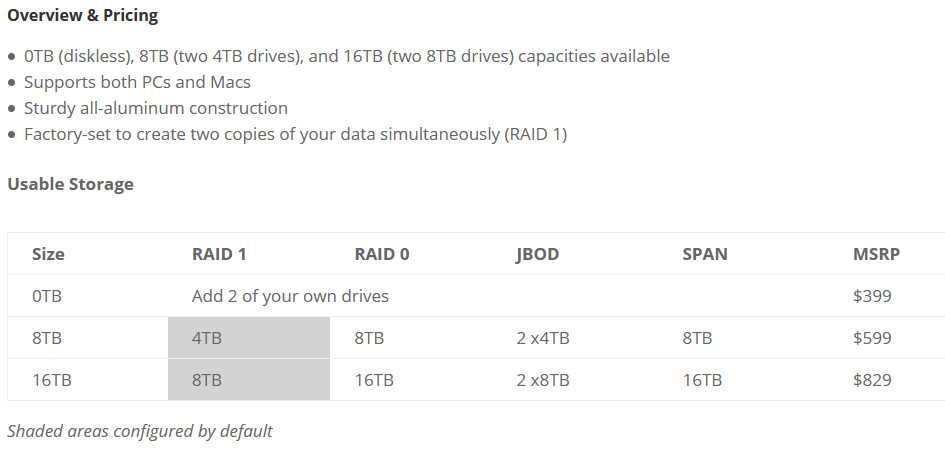Image resolution: width=945 pixels, height=453 pixels.
Task: Click the 16TB size row label
Action: (x=52, y=380)
